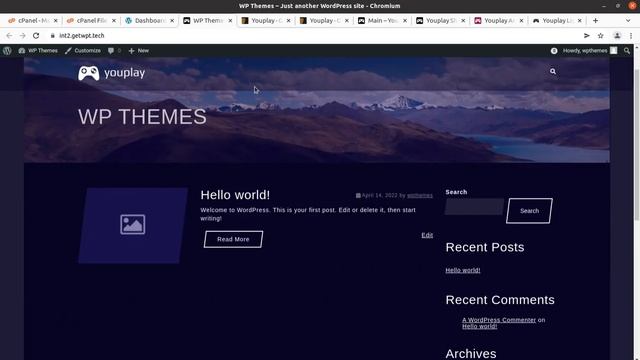Click the WP THEMES page heading

pyautogui.click(x=142, y=117)
